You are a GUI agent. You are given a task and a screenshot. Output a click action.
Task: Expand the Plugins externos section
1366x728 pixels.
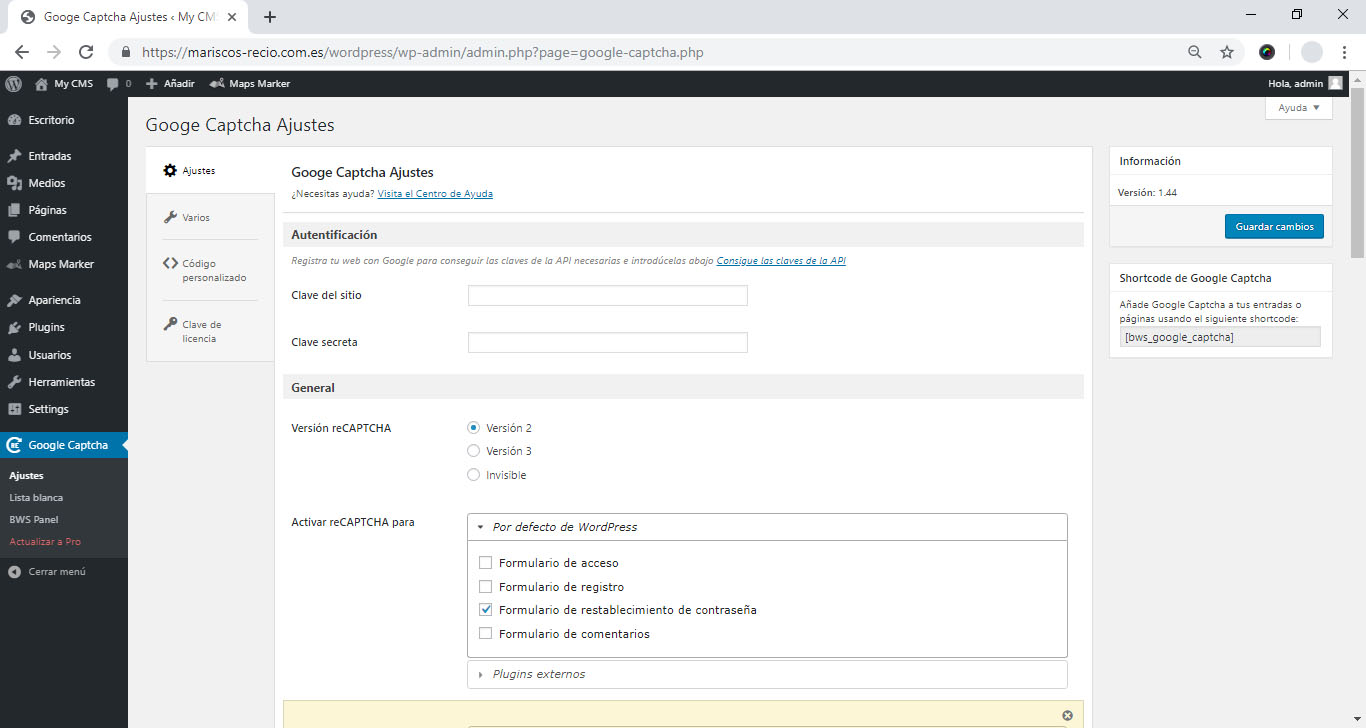coord(767,674)
